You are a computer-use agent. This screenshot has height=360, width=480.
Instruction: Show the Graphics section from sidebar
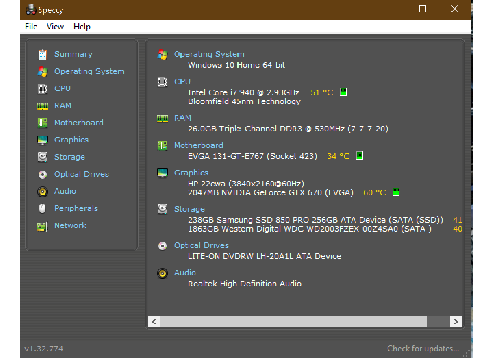[x=71, y=140]
